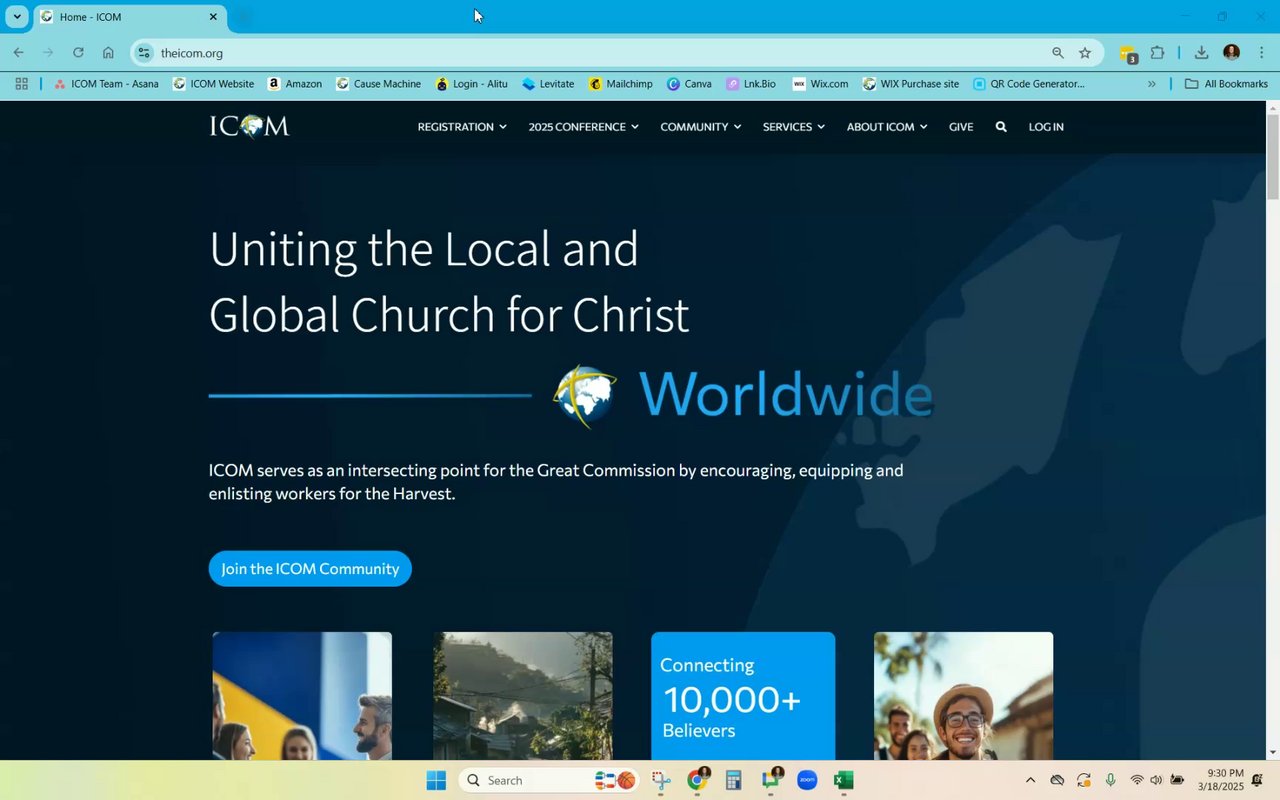
Task: Show more bookmarks with the overflow chevron
Action: pyautogui.click(x=1152, y=84)
